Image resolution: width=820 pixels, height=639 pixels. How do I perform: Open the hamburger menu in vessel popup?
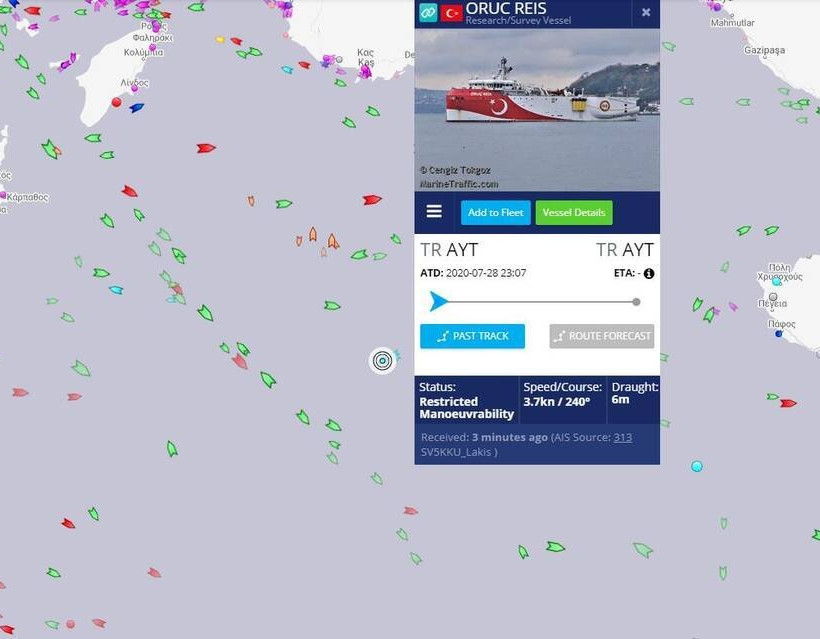(434, 212)
